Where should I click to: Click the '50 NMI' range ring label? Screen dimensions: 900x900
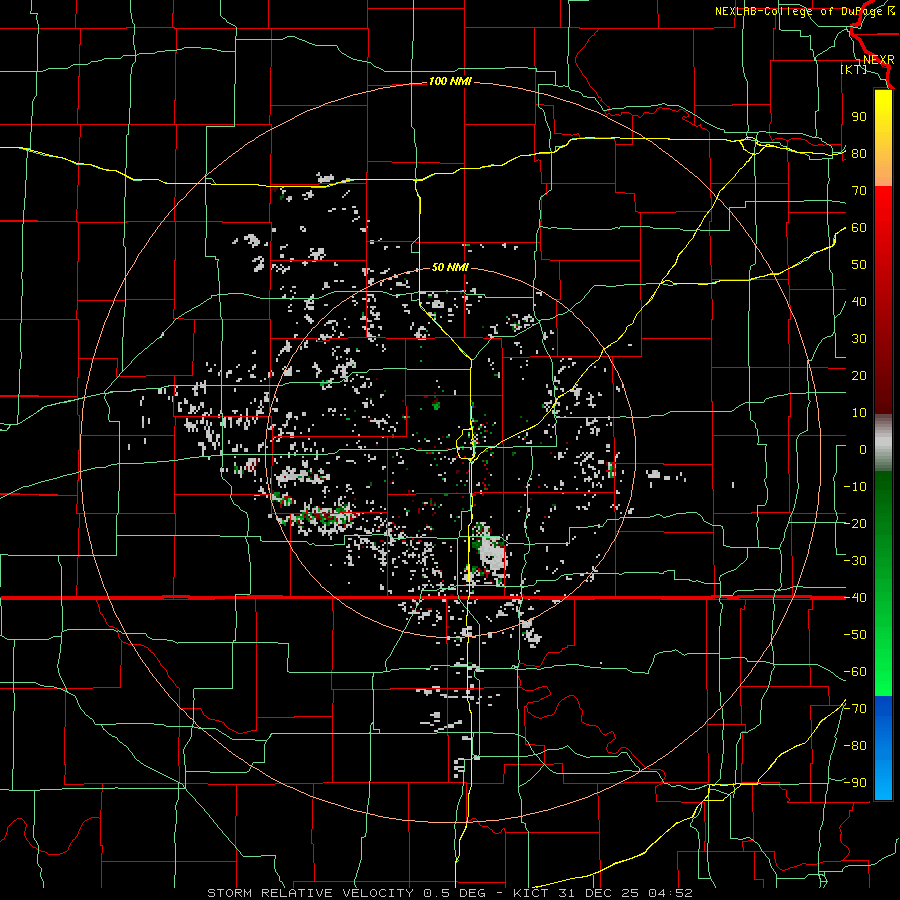click(x=450, y=267)
